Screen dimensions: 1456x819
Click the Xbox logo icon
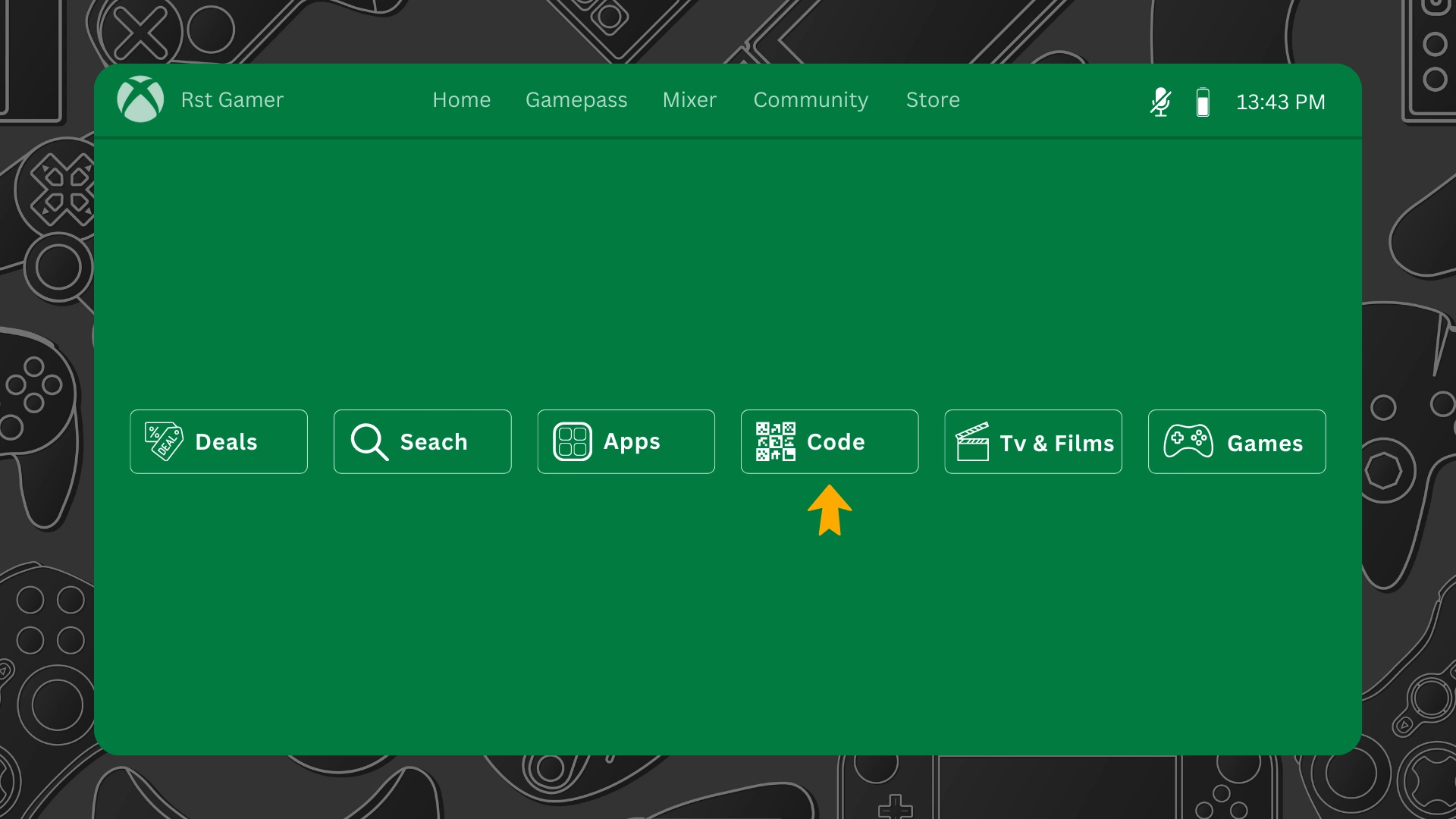click(x=140, y=99)
